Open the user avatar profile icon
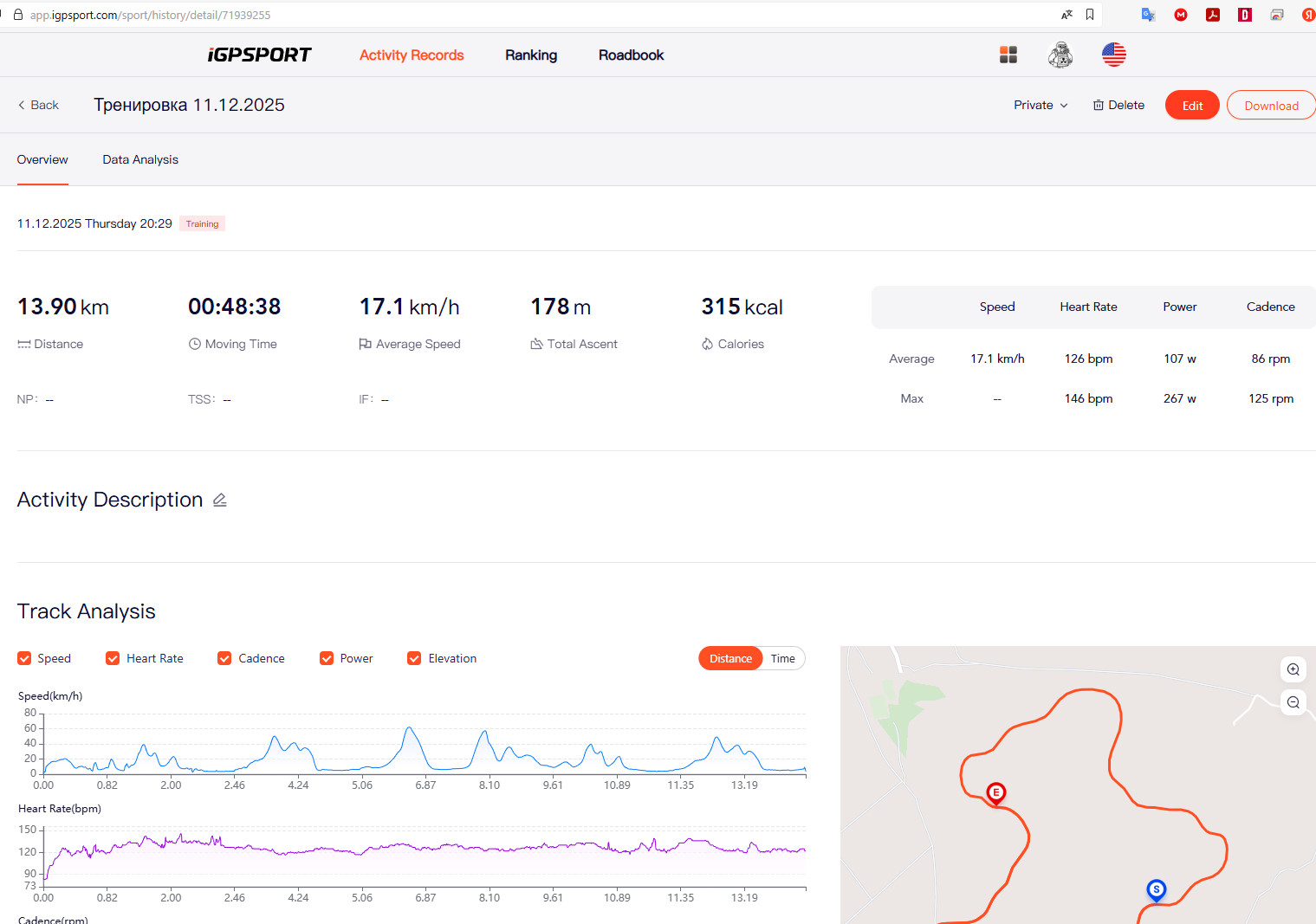Viewport: 1316px width, 924px height. coord(1060,55)
